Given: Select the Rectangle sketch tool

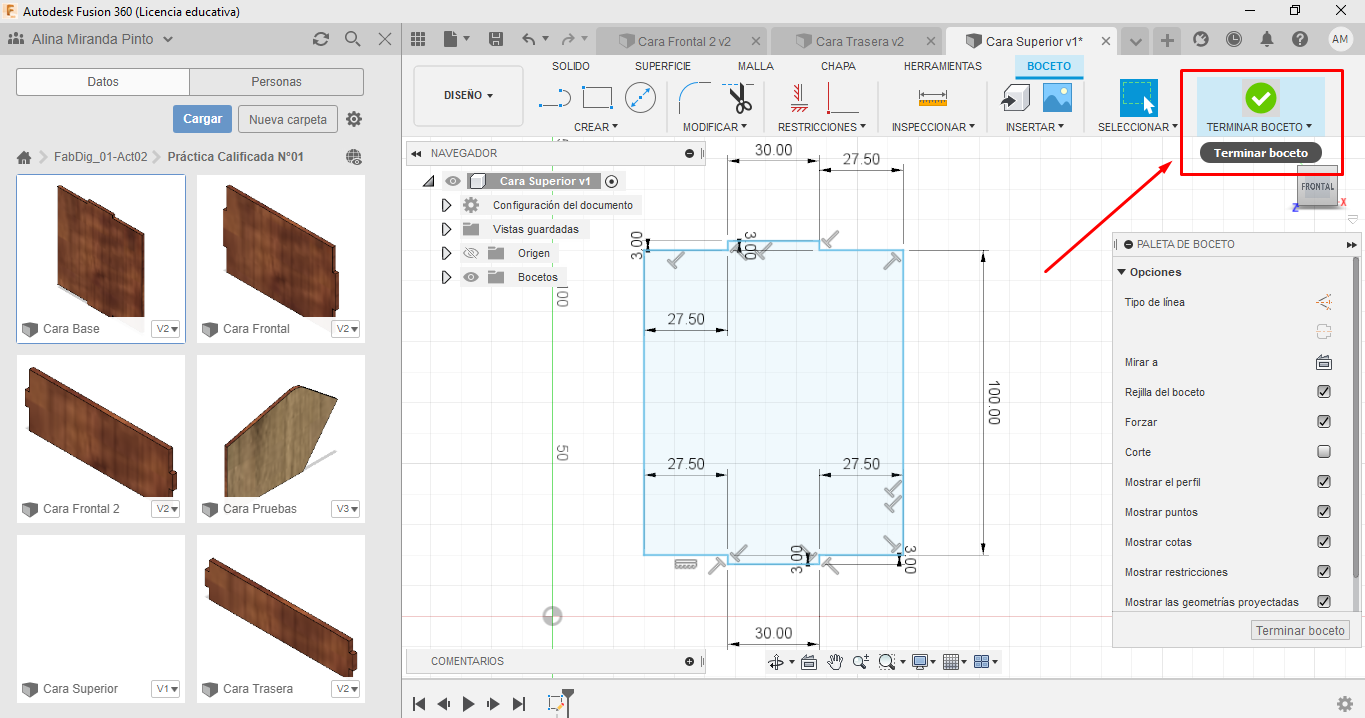Looking at the screenshot, I should click(x=597, y=97).
